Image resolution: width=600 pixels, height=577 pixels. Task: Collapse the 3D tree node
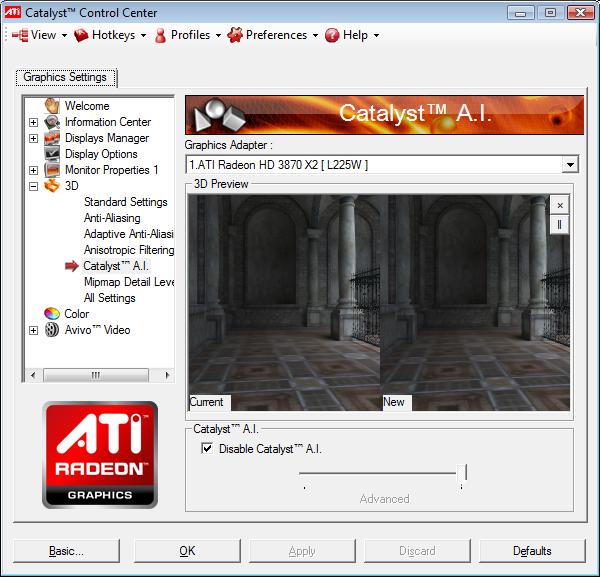(x=33, y=186)
